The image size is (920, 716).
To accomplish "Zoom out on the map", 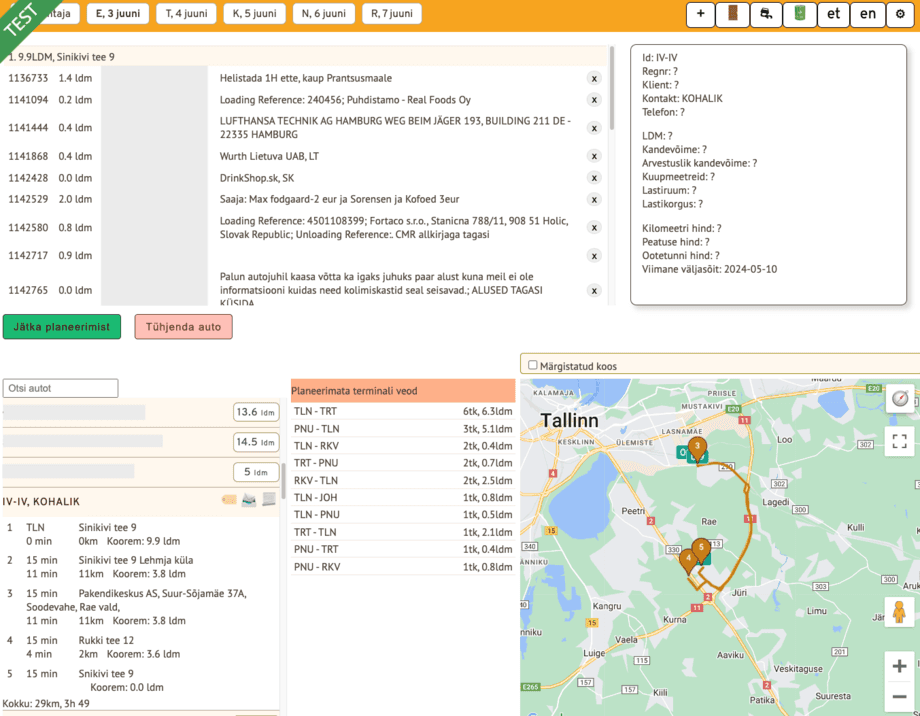I will [899, 697].
